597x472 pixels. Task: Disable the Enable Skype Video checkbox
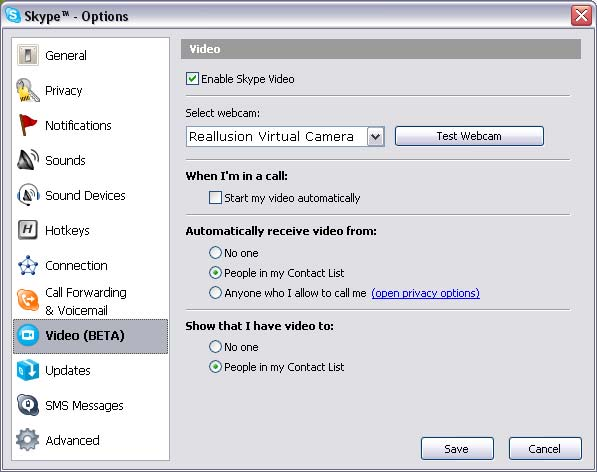[x=192, y=79]
